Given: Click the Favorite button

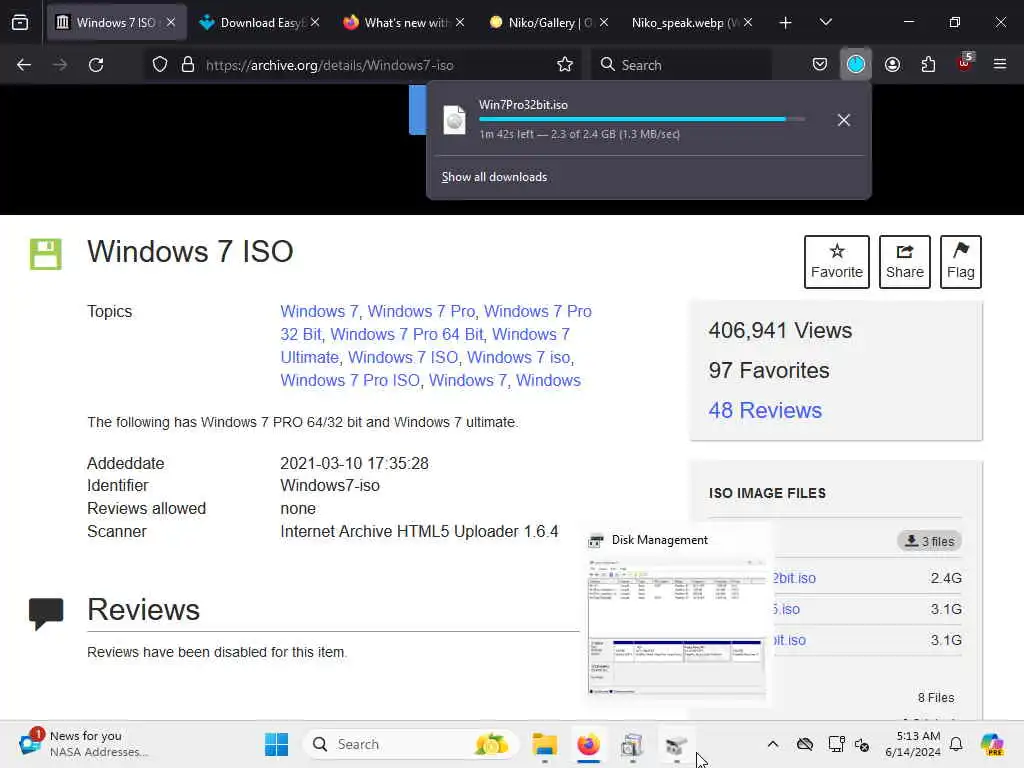Looking at the screenshot, I should click(x=837, y=261).
